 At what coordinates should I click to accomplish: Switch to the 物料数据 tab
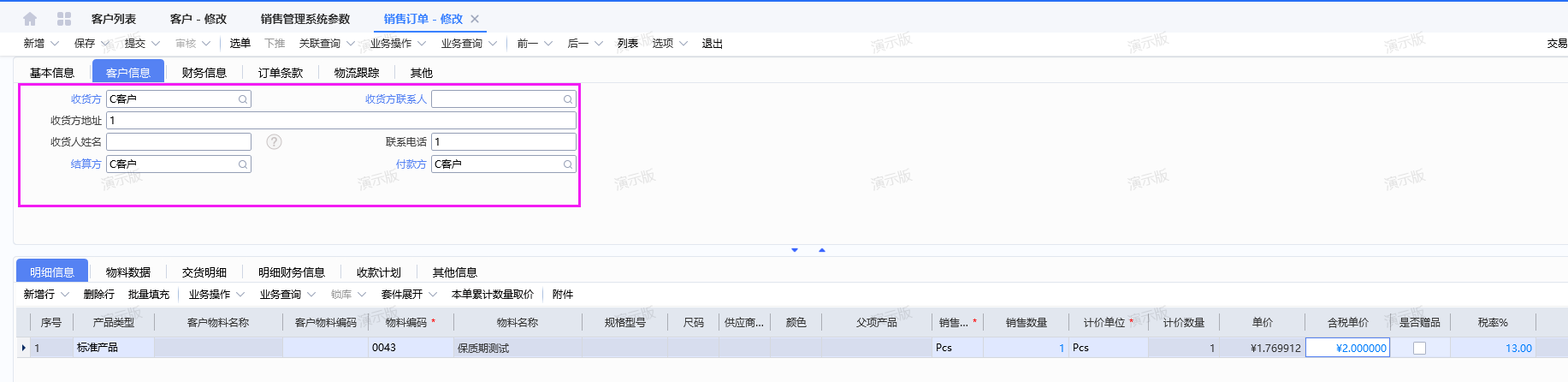[128, 272]
